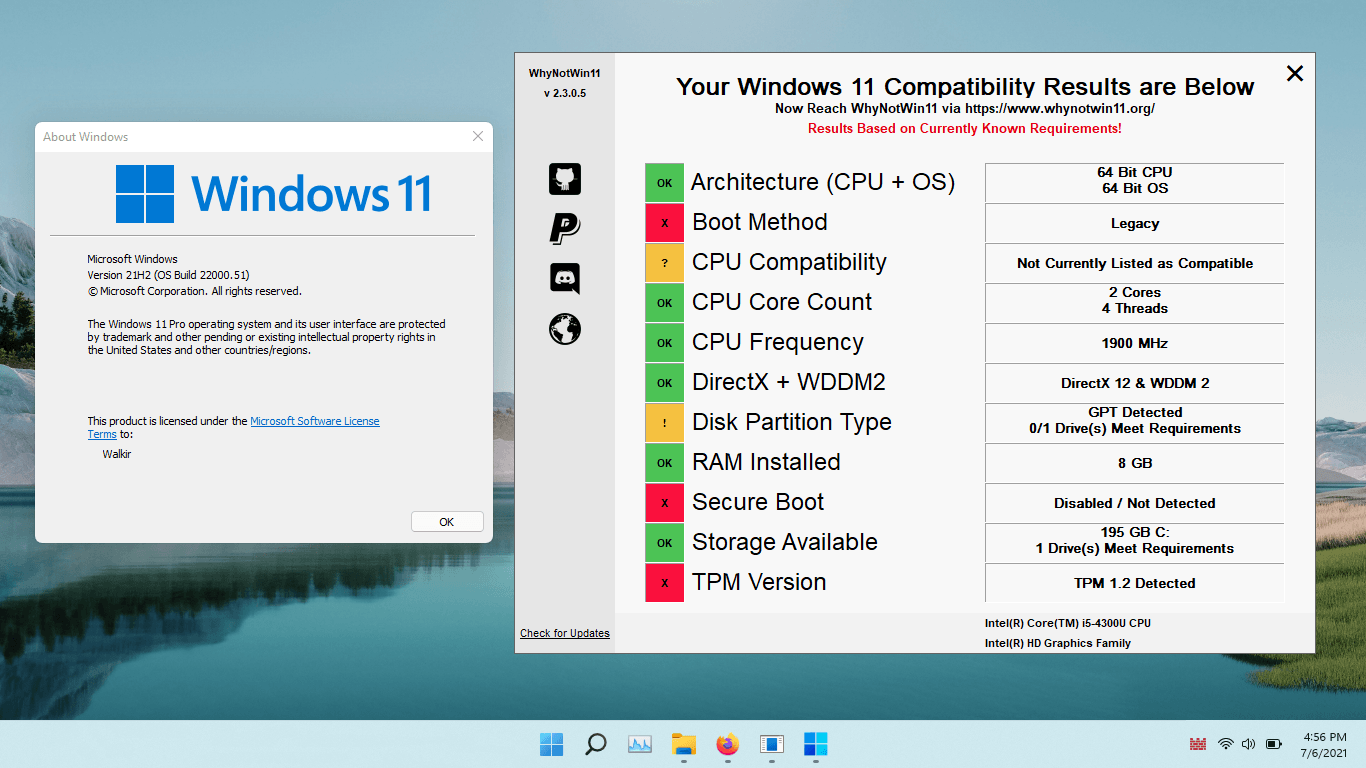
Task: Open the Discord icon in WhyNotWin11
Action: point(565,278)
